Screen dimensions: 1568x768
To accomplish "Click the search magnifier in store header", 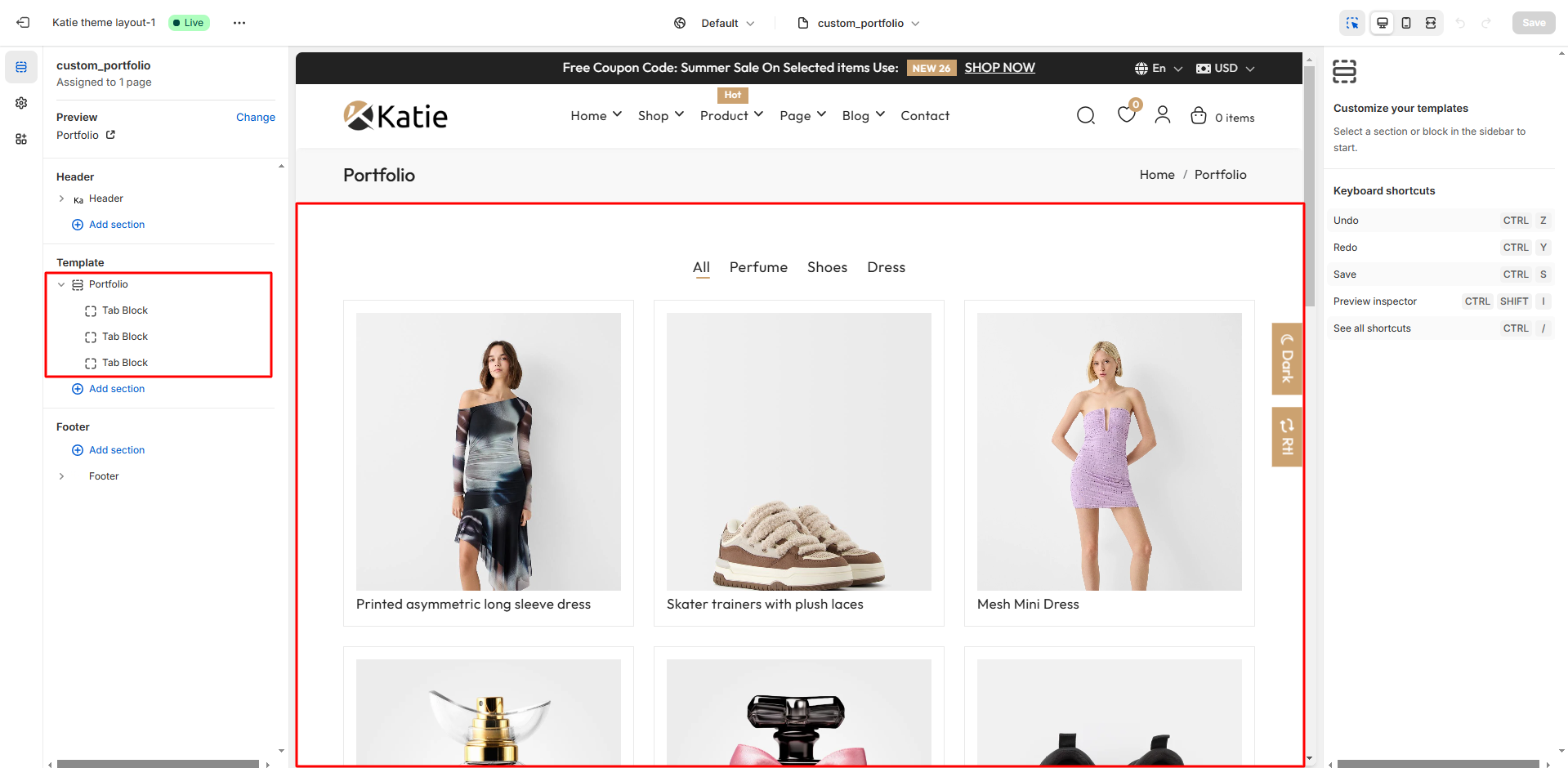I will [x=1085, y=116].
